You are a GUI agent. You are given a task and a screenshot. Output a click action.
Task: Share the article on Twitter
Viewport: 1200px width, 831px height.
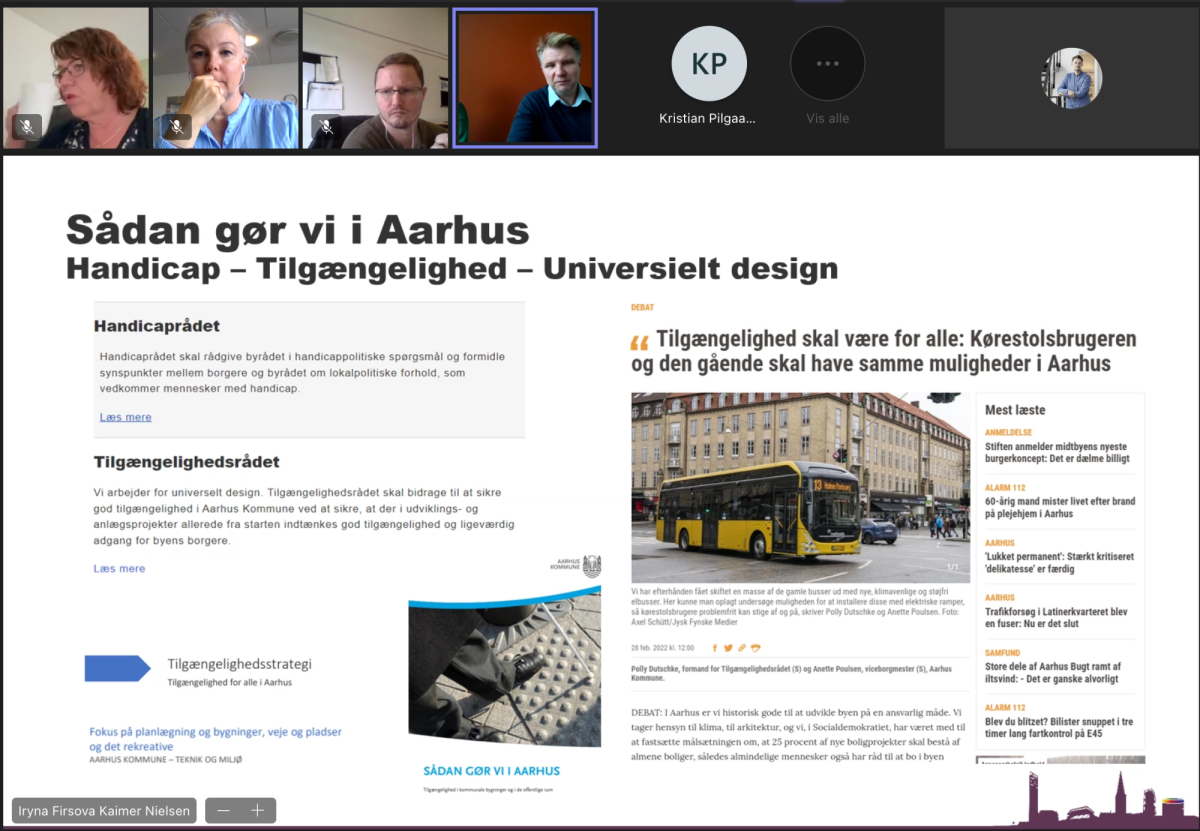point(728,648)
